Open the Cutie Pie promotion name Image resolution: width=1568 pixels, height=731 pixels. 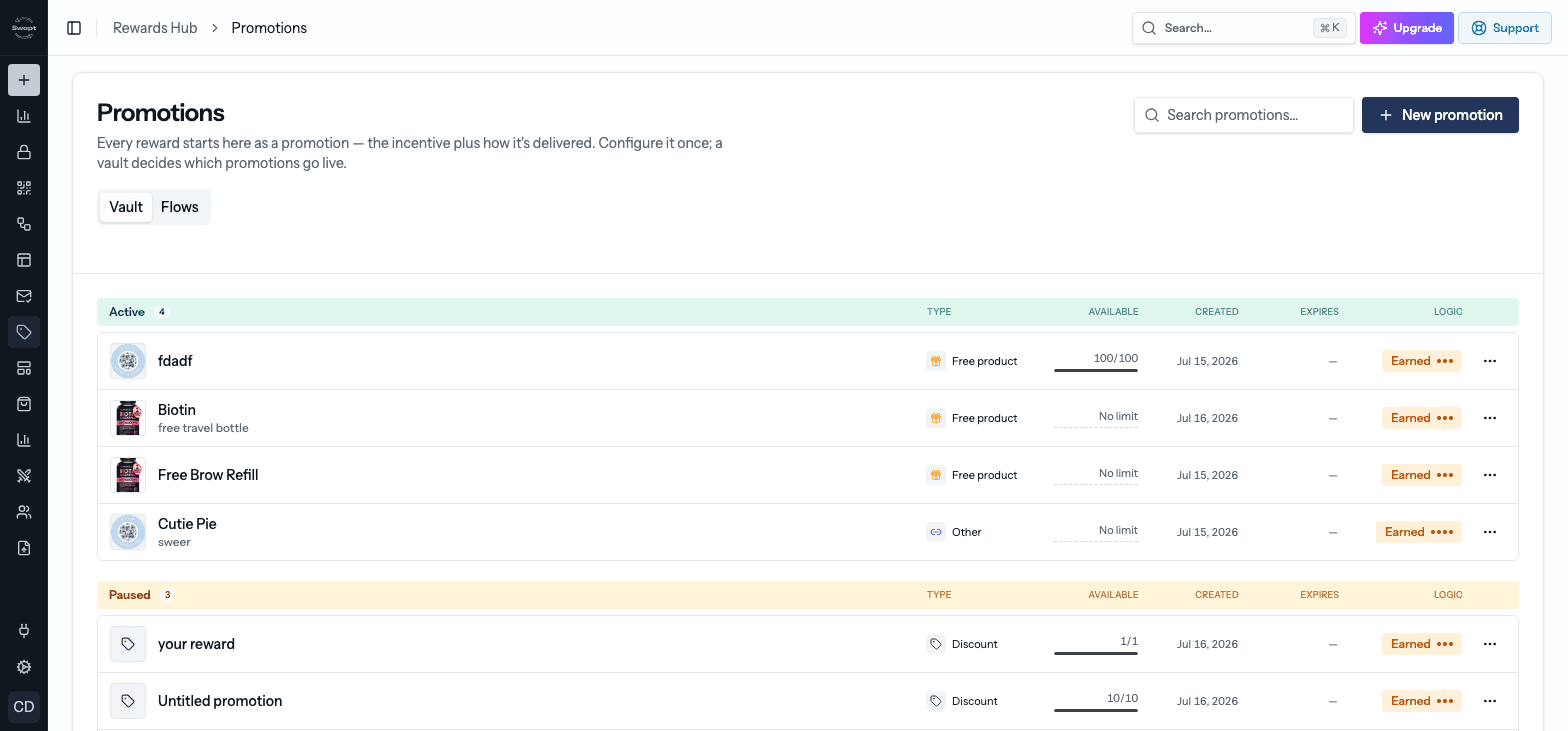[187, 524]
